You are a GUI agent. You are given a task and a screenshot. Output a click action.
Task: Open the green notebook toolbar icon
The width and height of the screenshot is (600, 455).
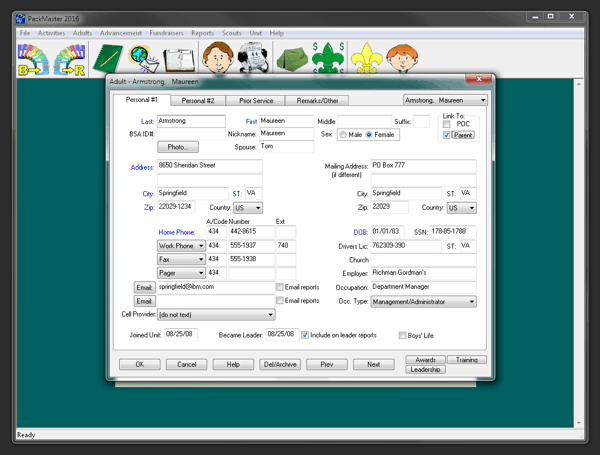pos(108,58)
